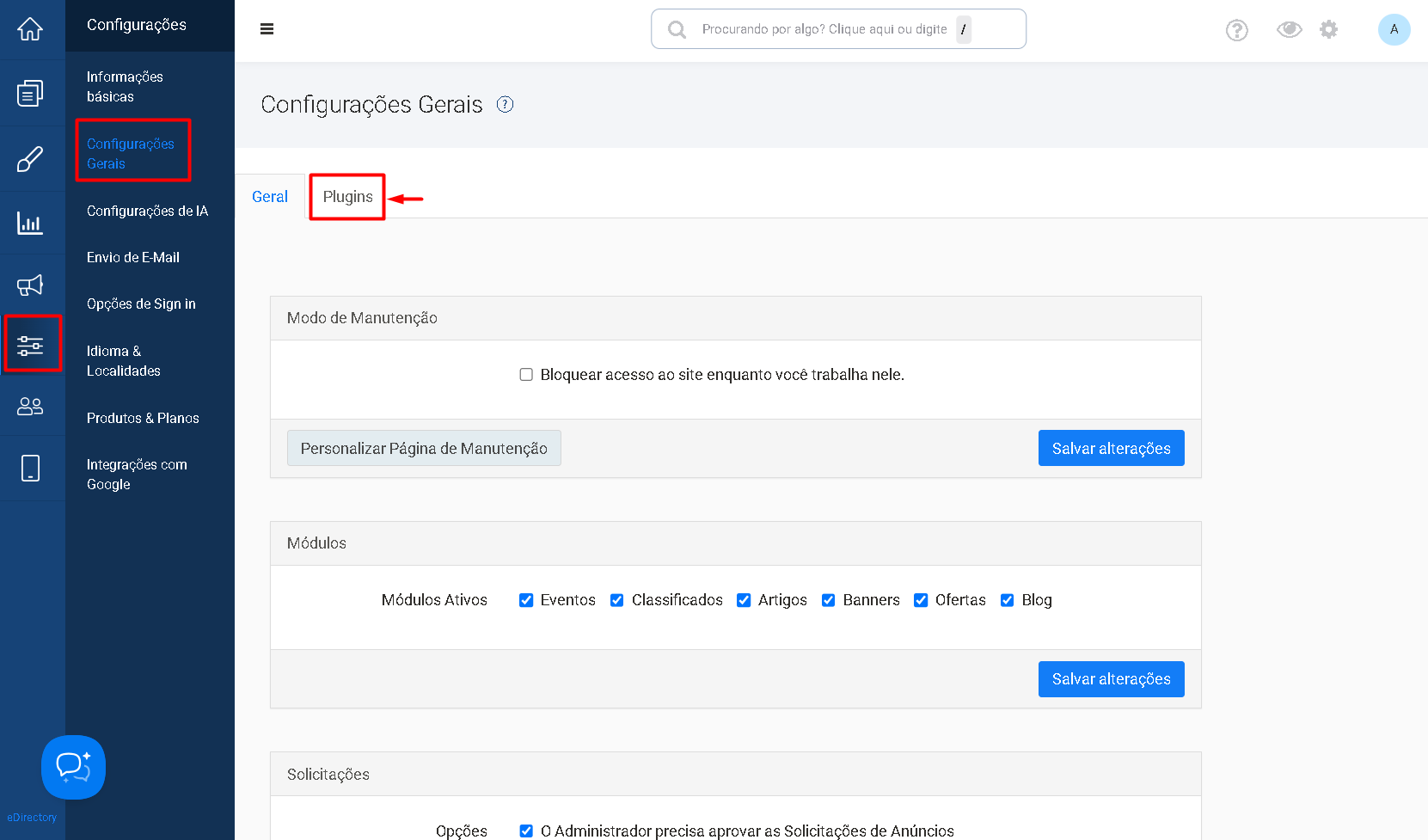Open the chat assistant bubble
The image size is (1428, 840).
pyautogui.click(x=73, y=767)
